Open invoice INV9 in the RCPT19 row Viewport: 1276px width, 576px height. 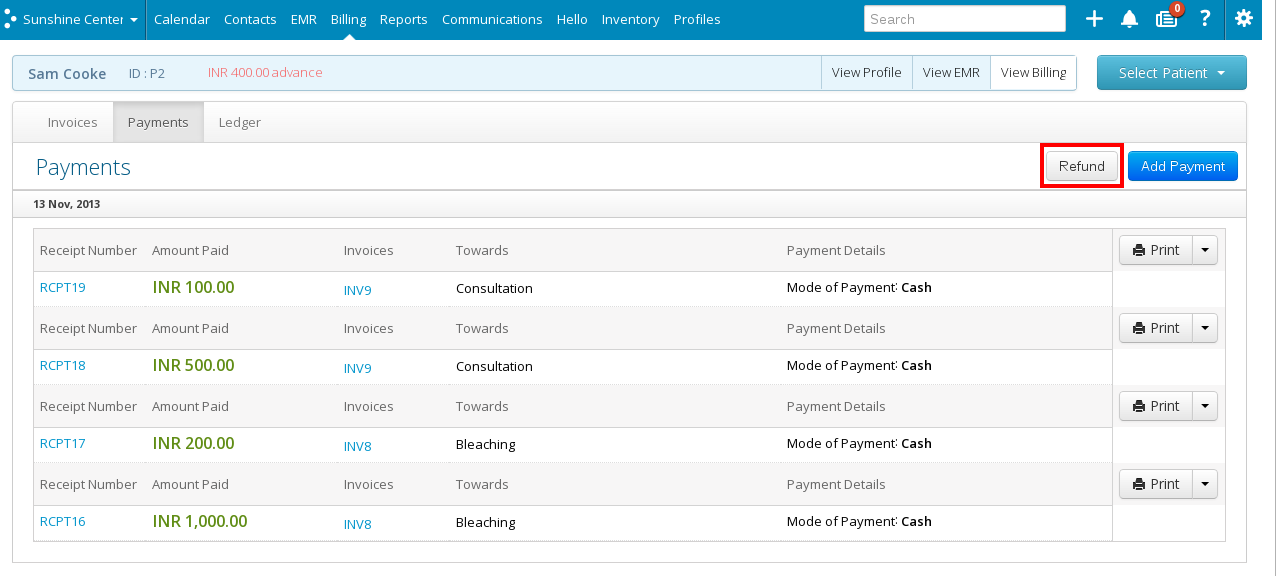(358, 291)
